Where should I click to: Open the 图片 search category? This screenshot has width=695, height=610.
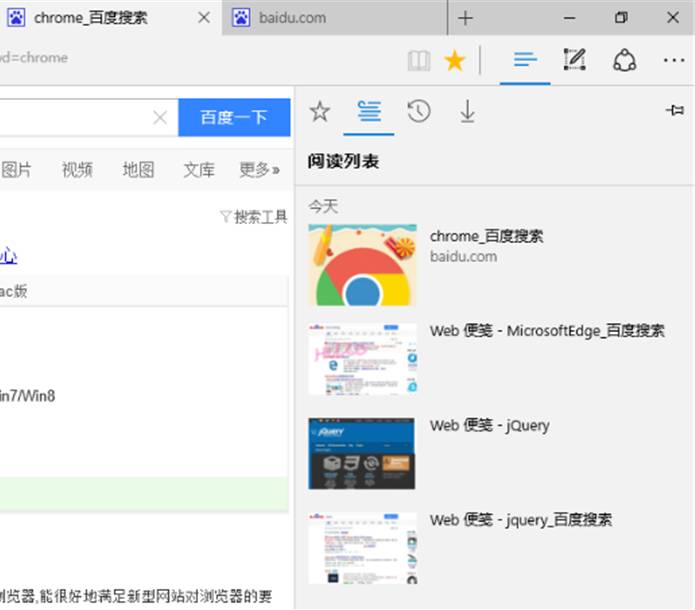[16, 170]
